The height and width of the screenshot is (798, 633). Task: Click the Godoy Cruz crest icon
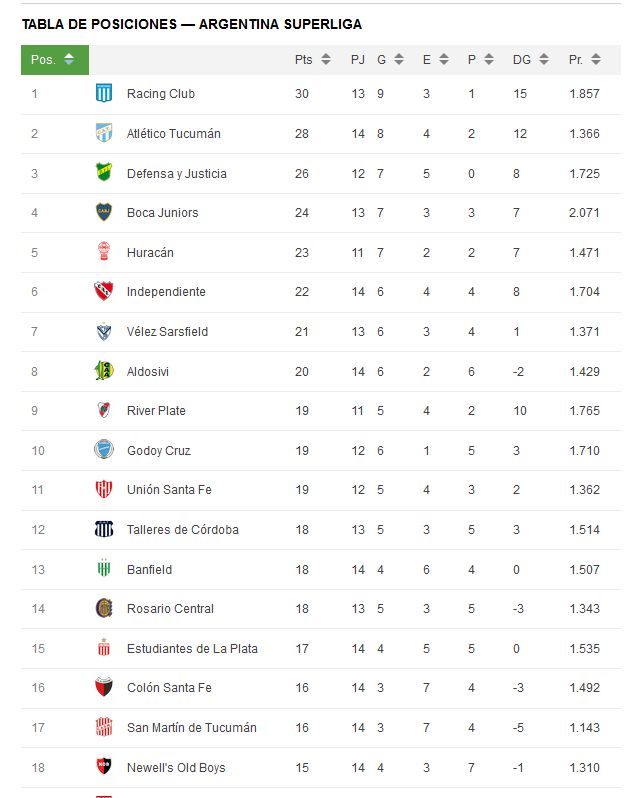[x=104, y=450]
